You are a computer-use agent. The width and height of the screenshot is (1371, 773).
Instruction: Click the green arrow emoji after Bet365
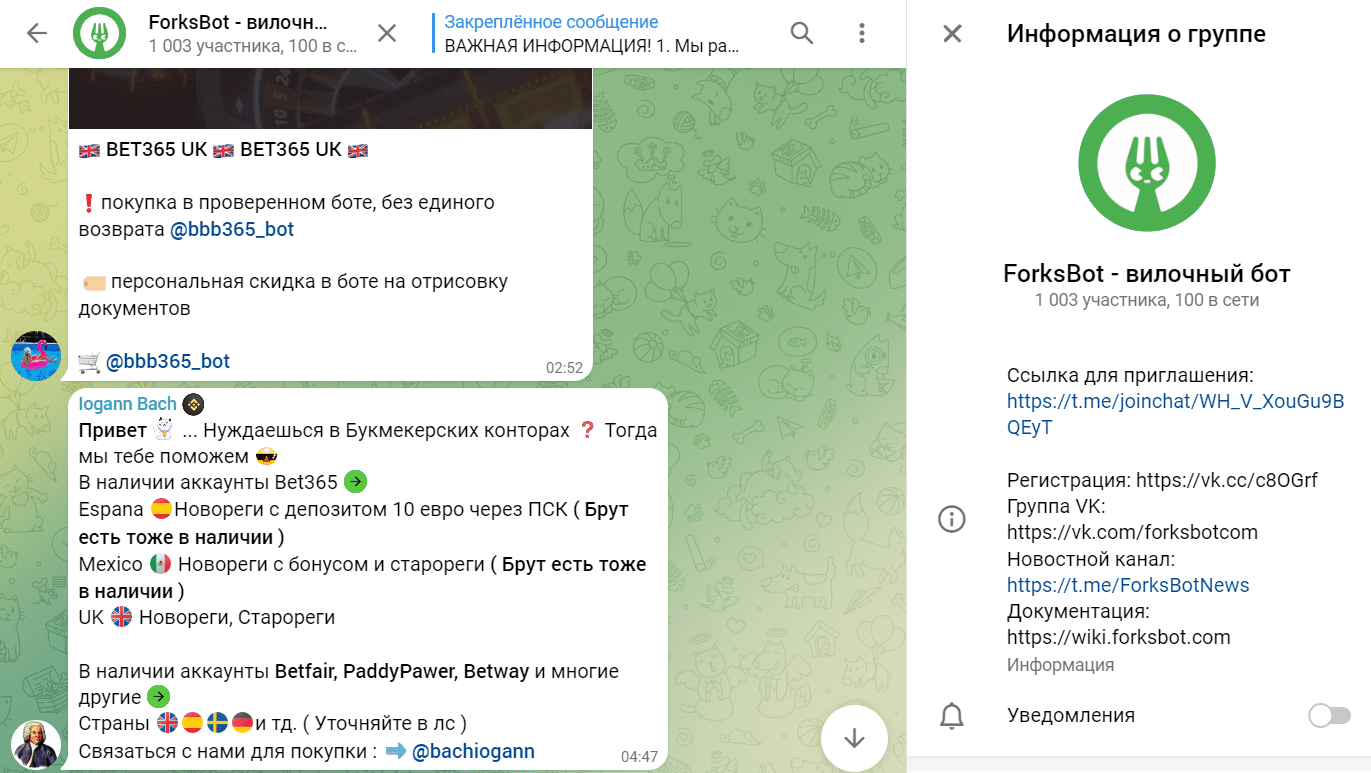[355, 482]
